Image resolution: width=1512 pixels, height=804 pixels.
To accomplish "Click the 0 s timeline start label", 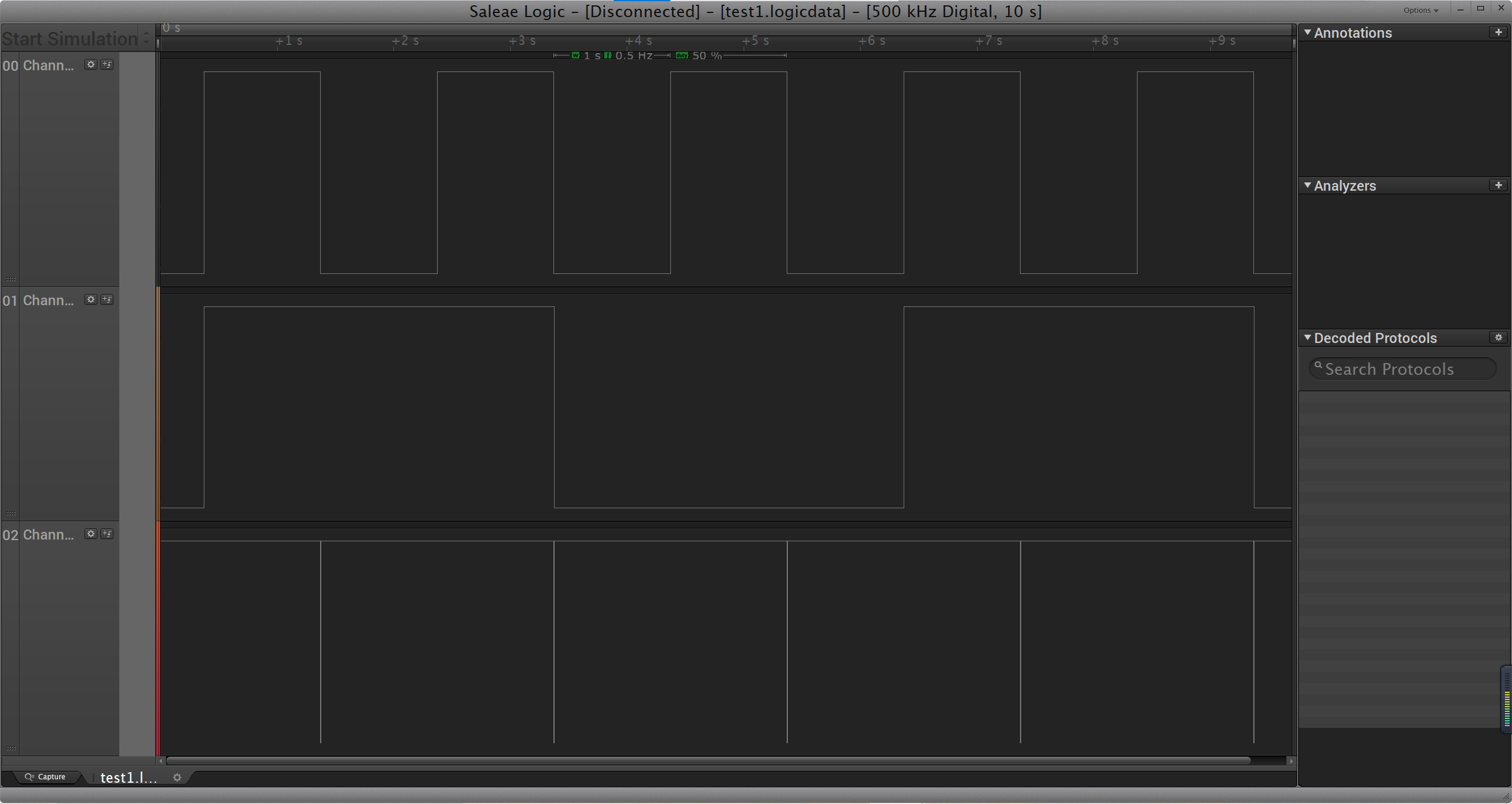I will point(171,28).
